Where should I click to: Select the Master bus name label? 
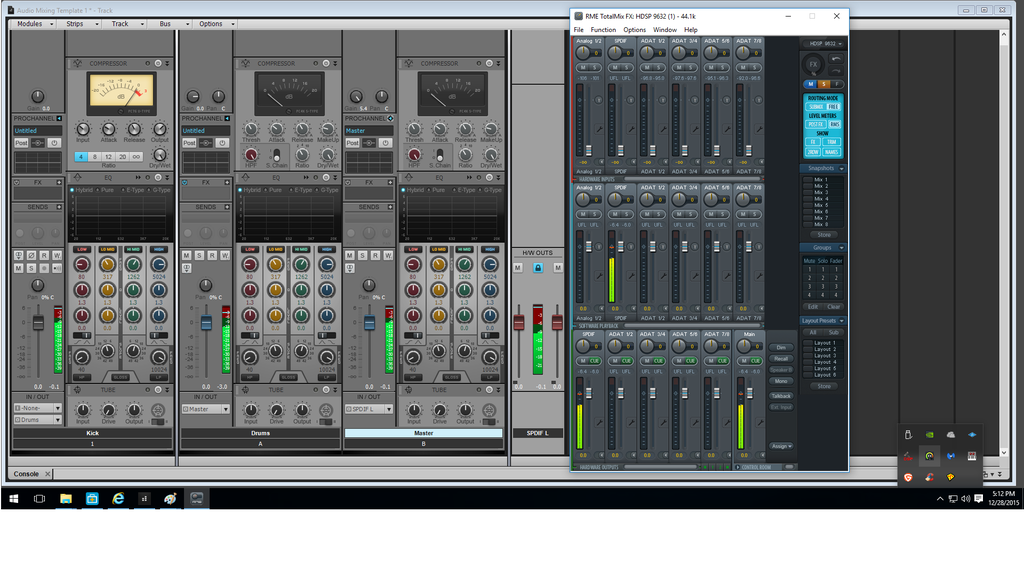coord(423,433)
